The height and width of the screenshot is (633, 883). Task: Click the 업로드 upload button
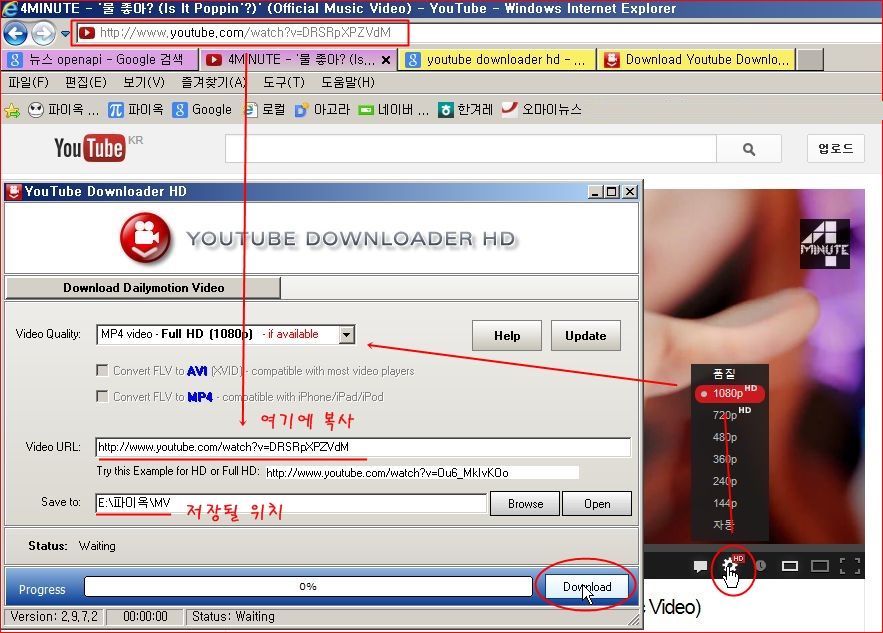point(835,149)
